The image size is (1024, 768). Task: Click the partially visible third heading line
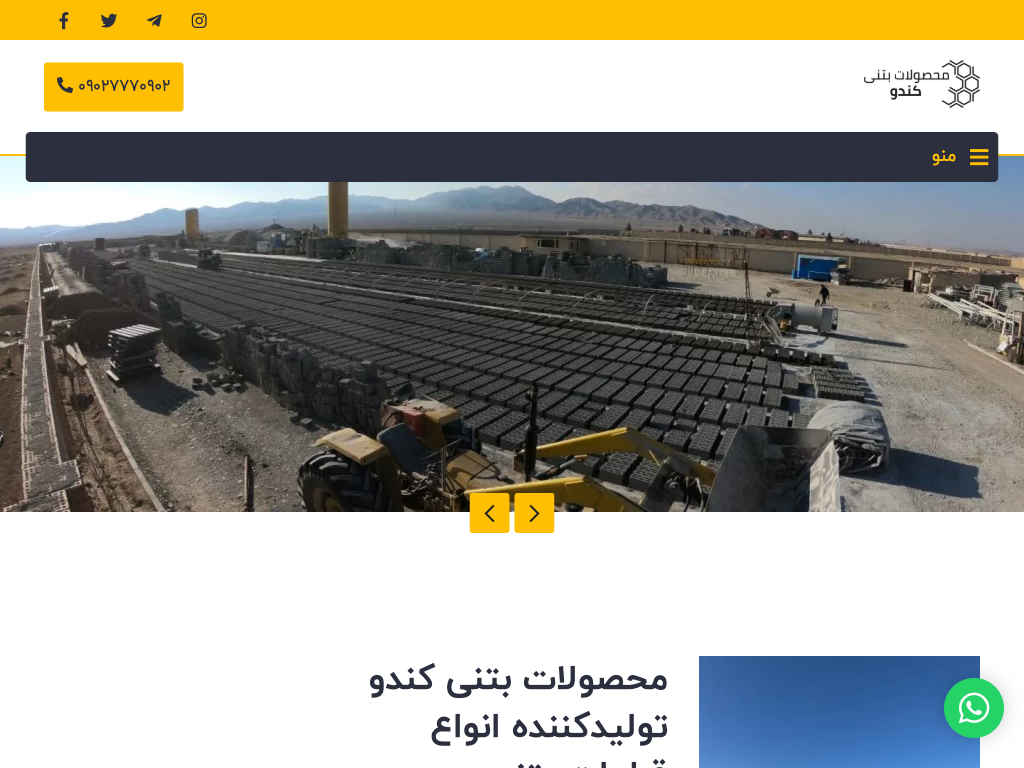coord(588,762)
